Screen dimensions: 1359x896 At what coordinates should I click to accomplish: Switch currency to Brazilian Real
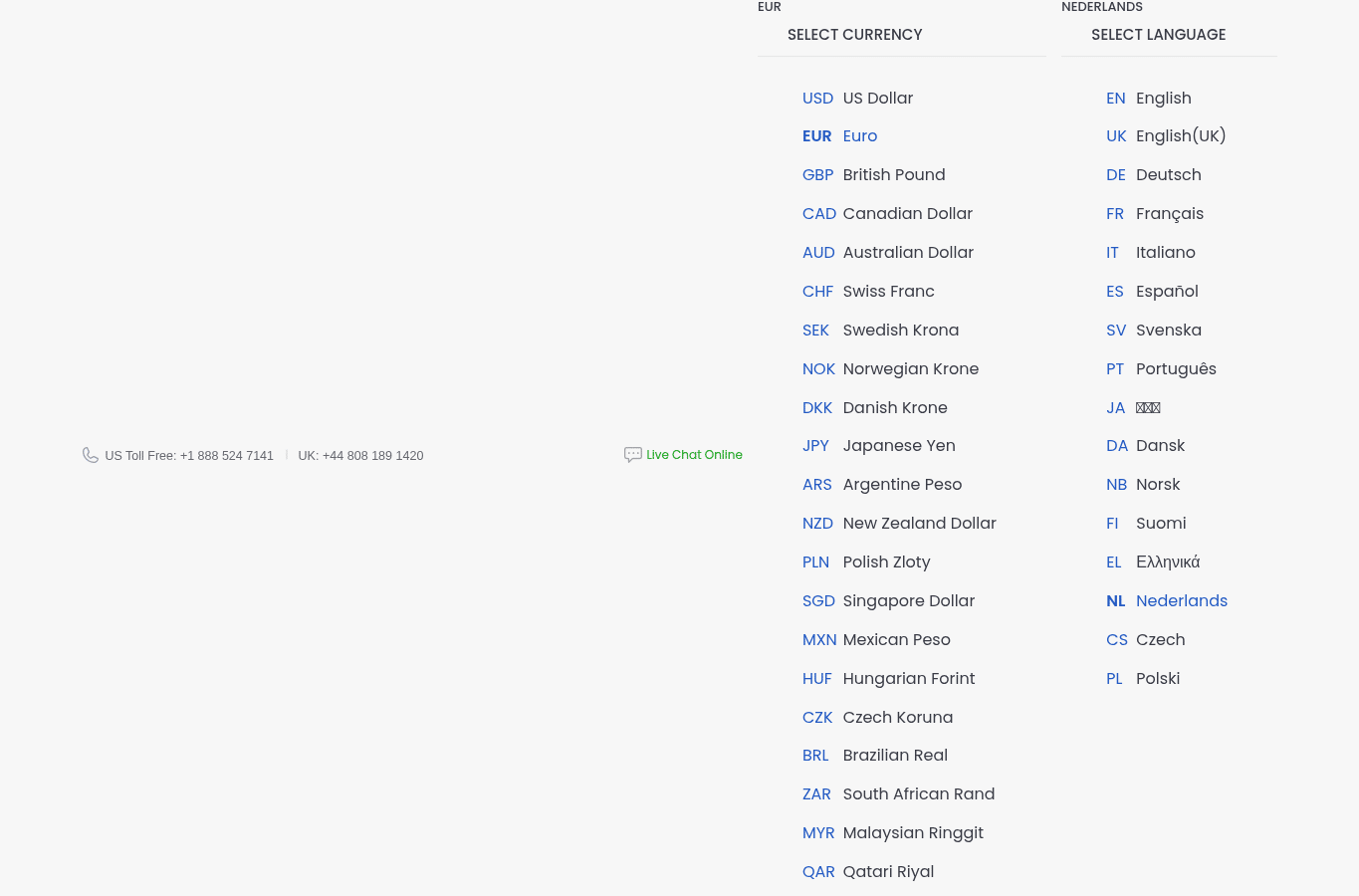click(x=875, y=756)
